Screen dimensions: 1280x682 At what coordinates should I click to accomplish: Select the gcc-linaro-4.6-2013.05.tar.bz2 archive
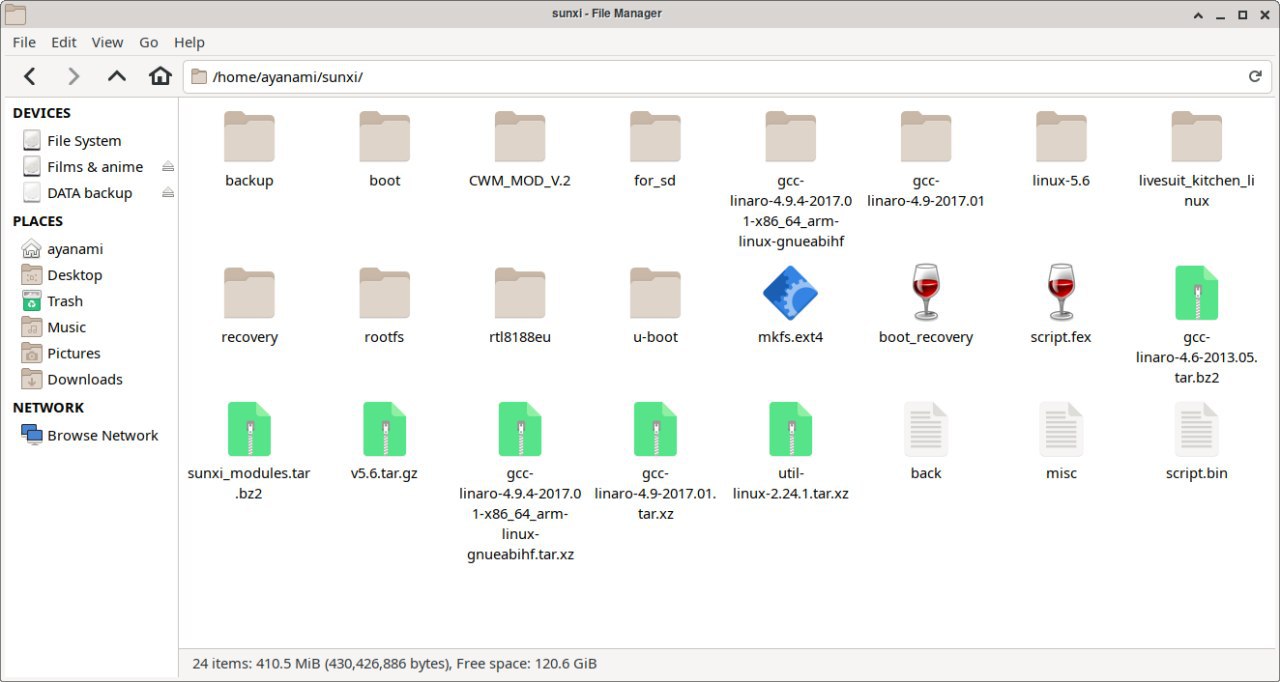pyautogui.click(x=1196, y=326)
